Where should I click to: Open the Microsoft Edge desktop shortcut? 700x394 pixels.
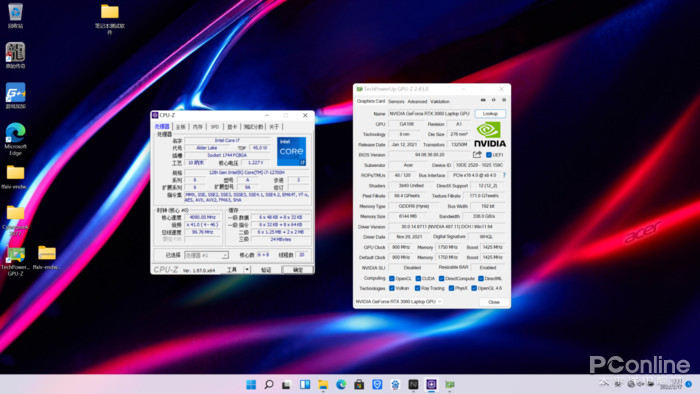pyautogui.click(x=15, y=139)
